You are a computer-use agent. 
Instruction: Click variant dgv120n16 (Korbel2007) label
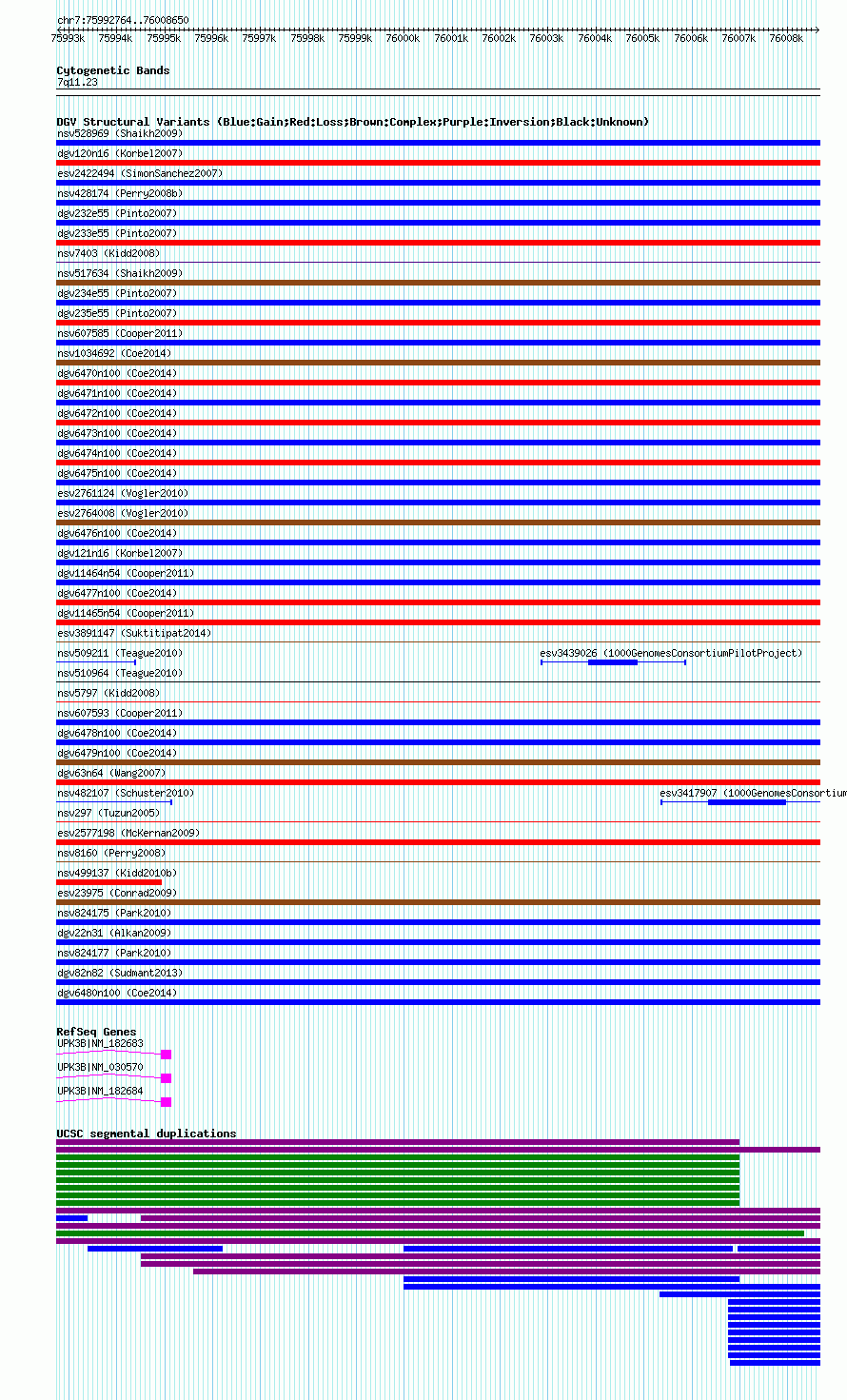pyautogui.click(x=120, y=153)
